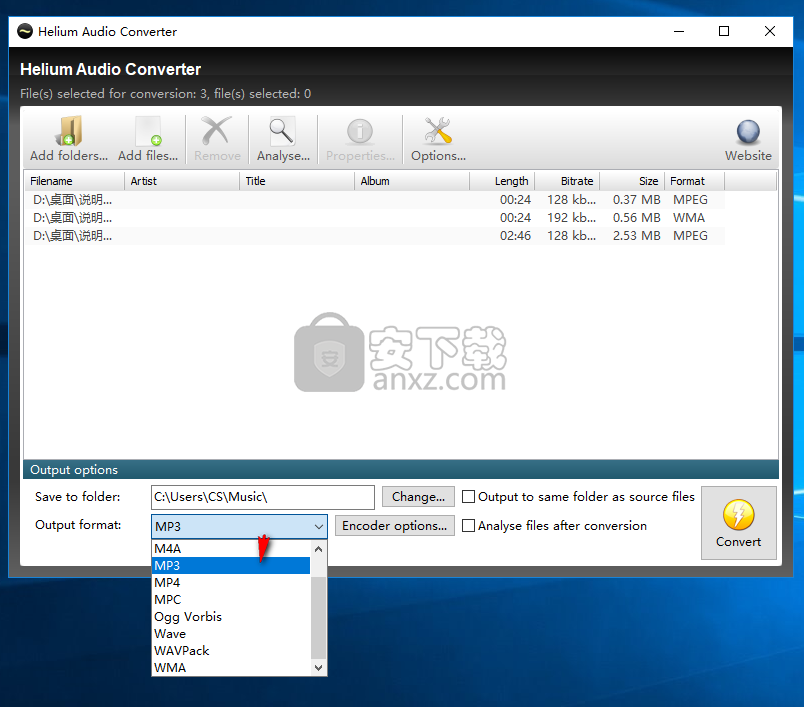Click the 2.53 MB size cell
The width and height of the screenshot is (804, 707).
click(x=636, y=236)
